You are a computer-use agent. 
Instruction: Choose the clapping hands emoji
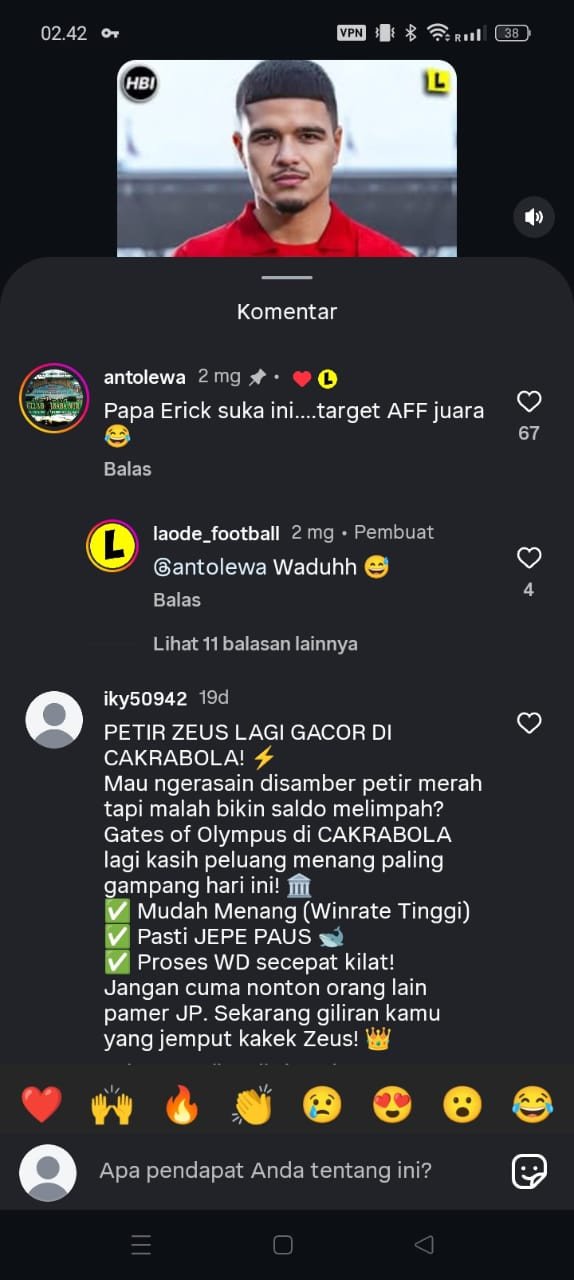[252, 1105]
